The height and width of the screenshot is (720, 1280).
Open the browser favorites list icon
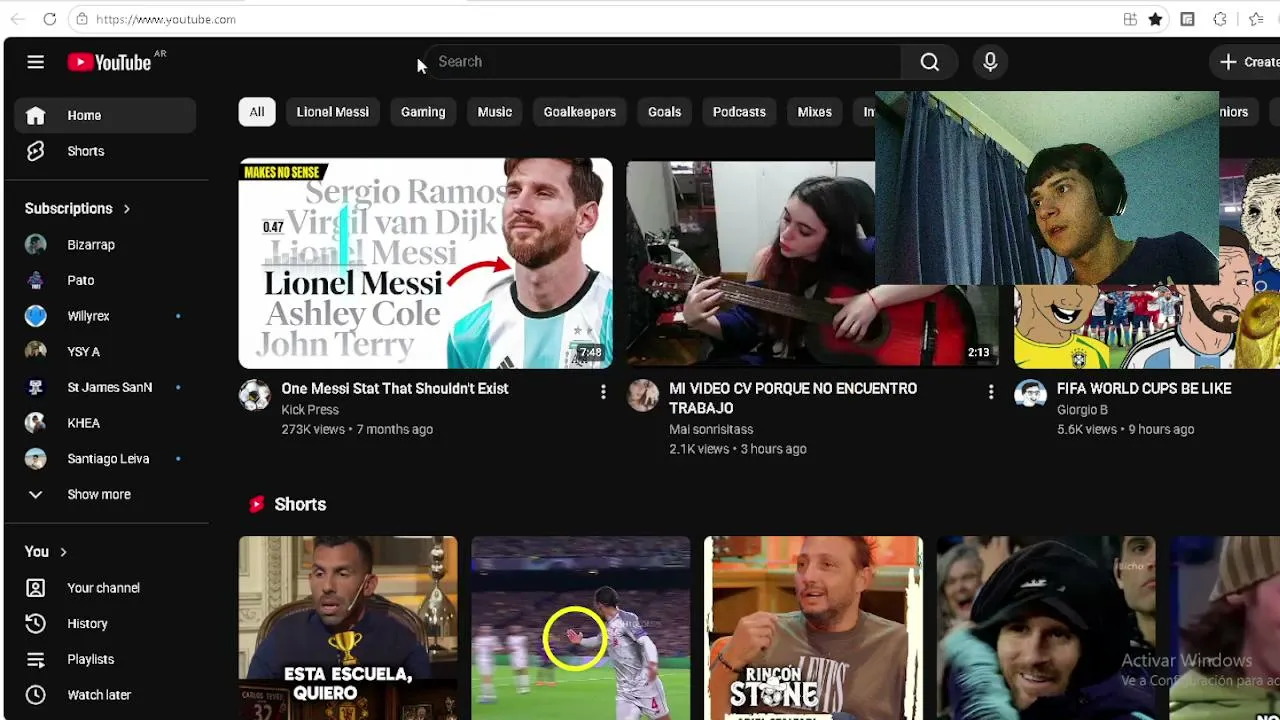pos(1256,19)
